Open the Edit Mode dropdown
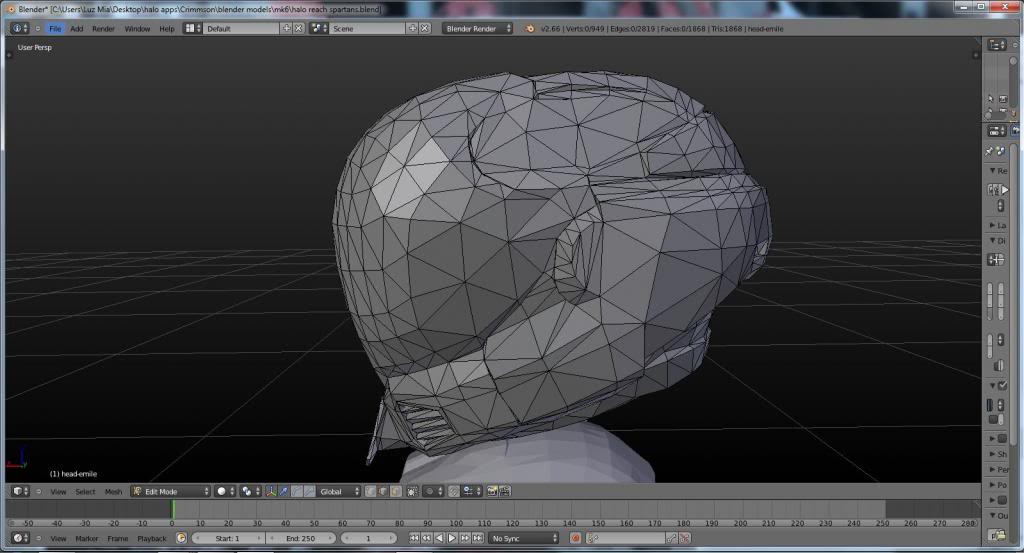The height and width of the screenshot is (553, 1024). (170, 491)
